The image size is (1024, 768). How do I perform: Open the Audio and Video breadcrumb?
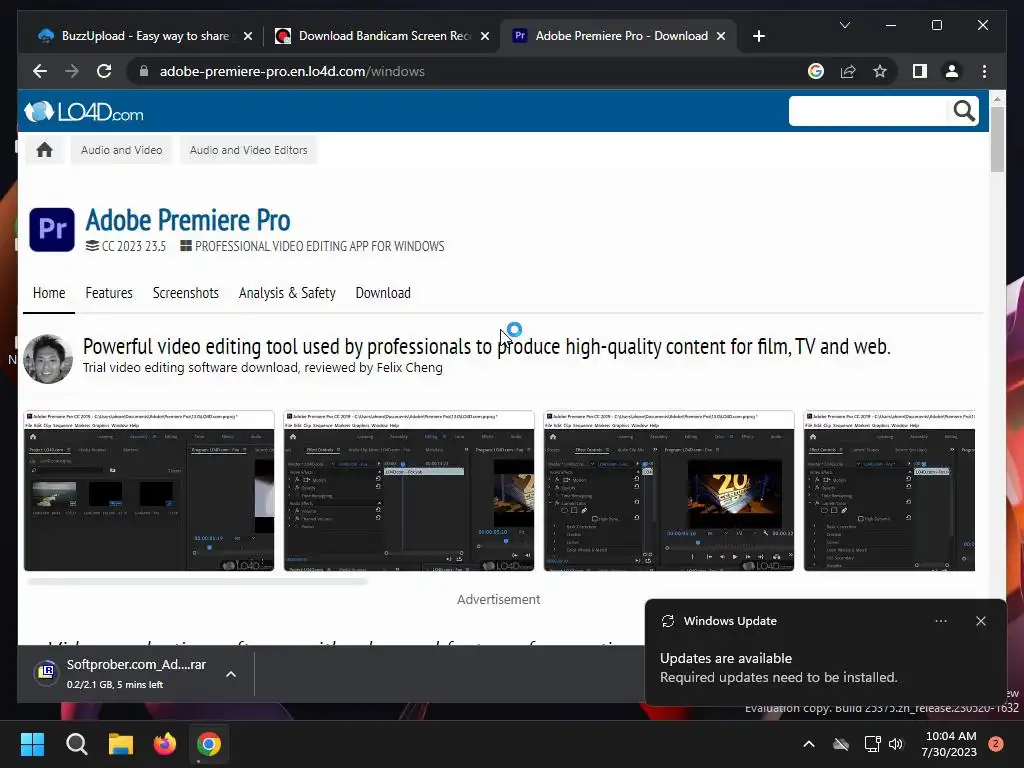point(121,150)
